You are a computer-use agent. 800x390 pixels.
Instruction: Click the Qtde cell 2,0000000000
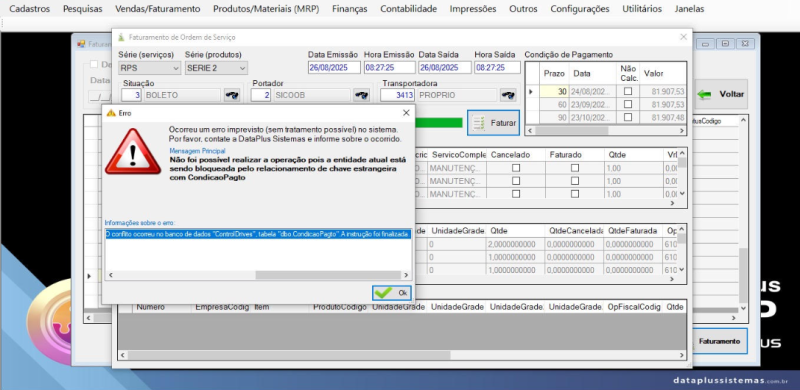[x=516, y=245]
